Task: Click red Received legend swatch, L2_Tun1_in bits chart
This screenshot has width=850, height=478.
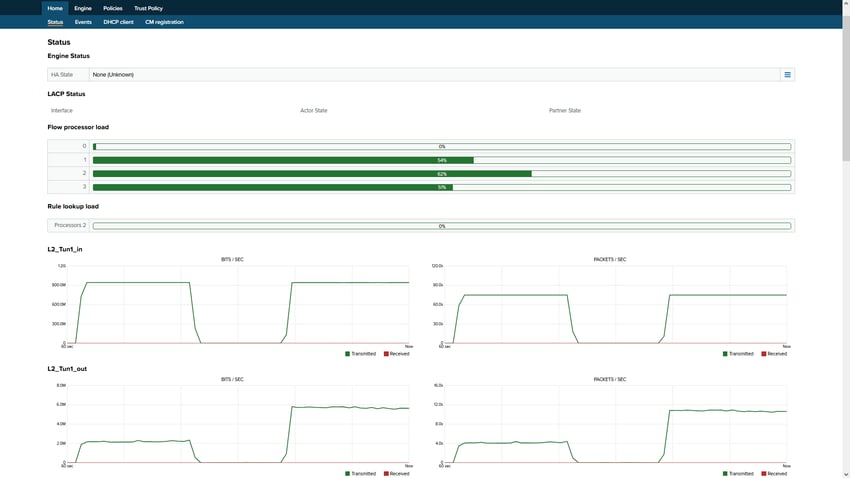Action: [x=385, y=353]
